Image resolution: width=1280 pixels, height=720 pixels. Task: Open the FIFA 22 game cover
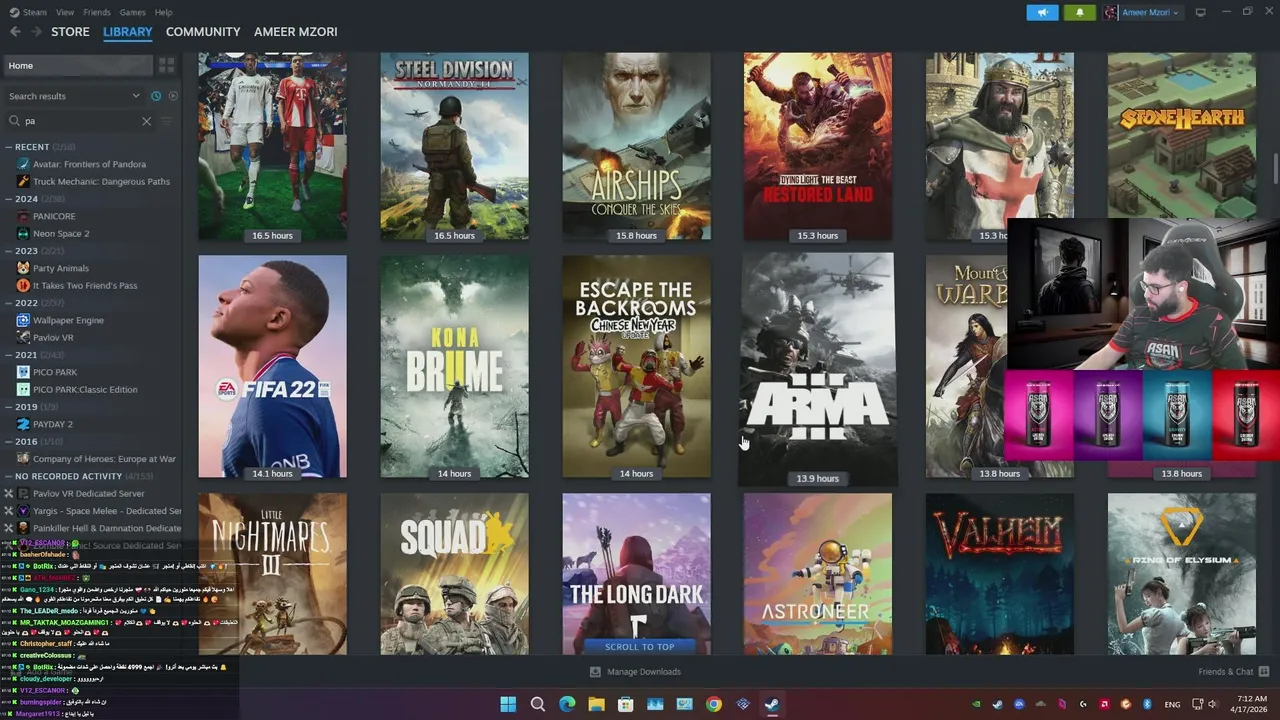click(x=272, y=367)
